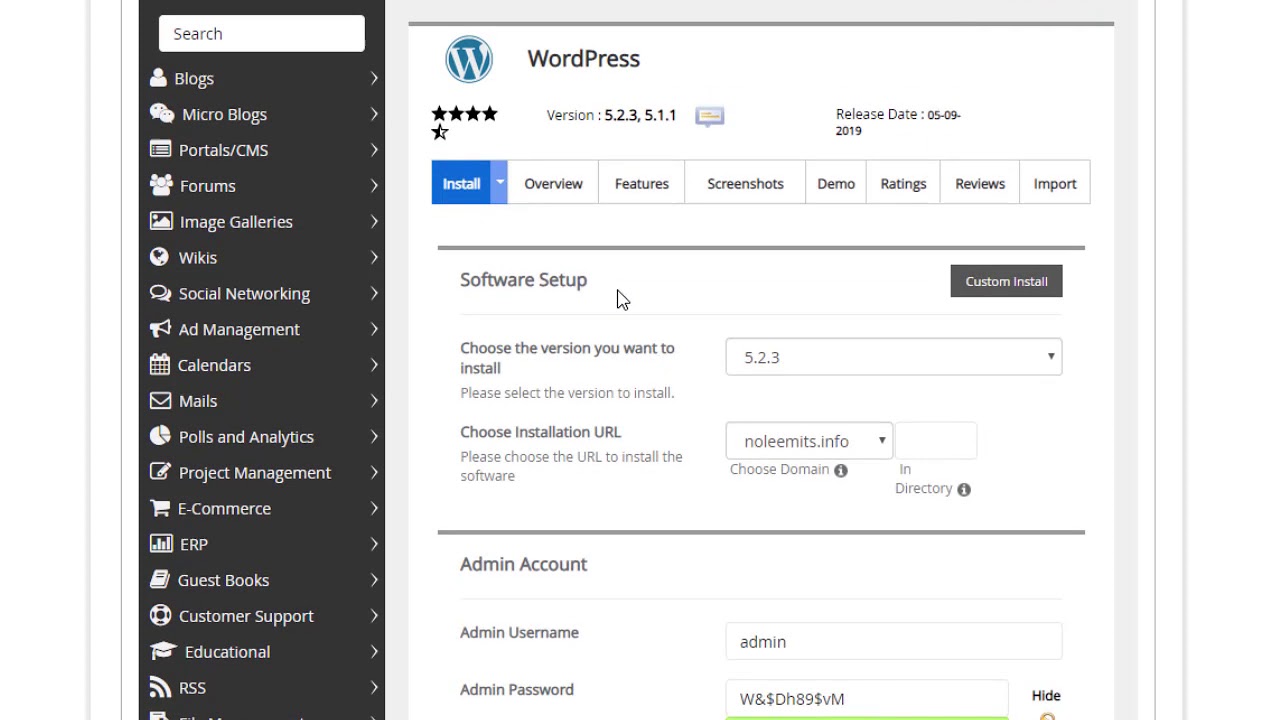Open the Install button dropdown arrow
The height and width of the screenshot is (720, 1280).
click(x=499, y=183)
